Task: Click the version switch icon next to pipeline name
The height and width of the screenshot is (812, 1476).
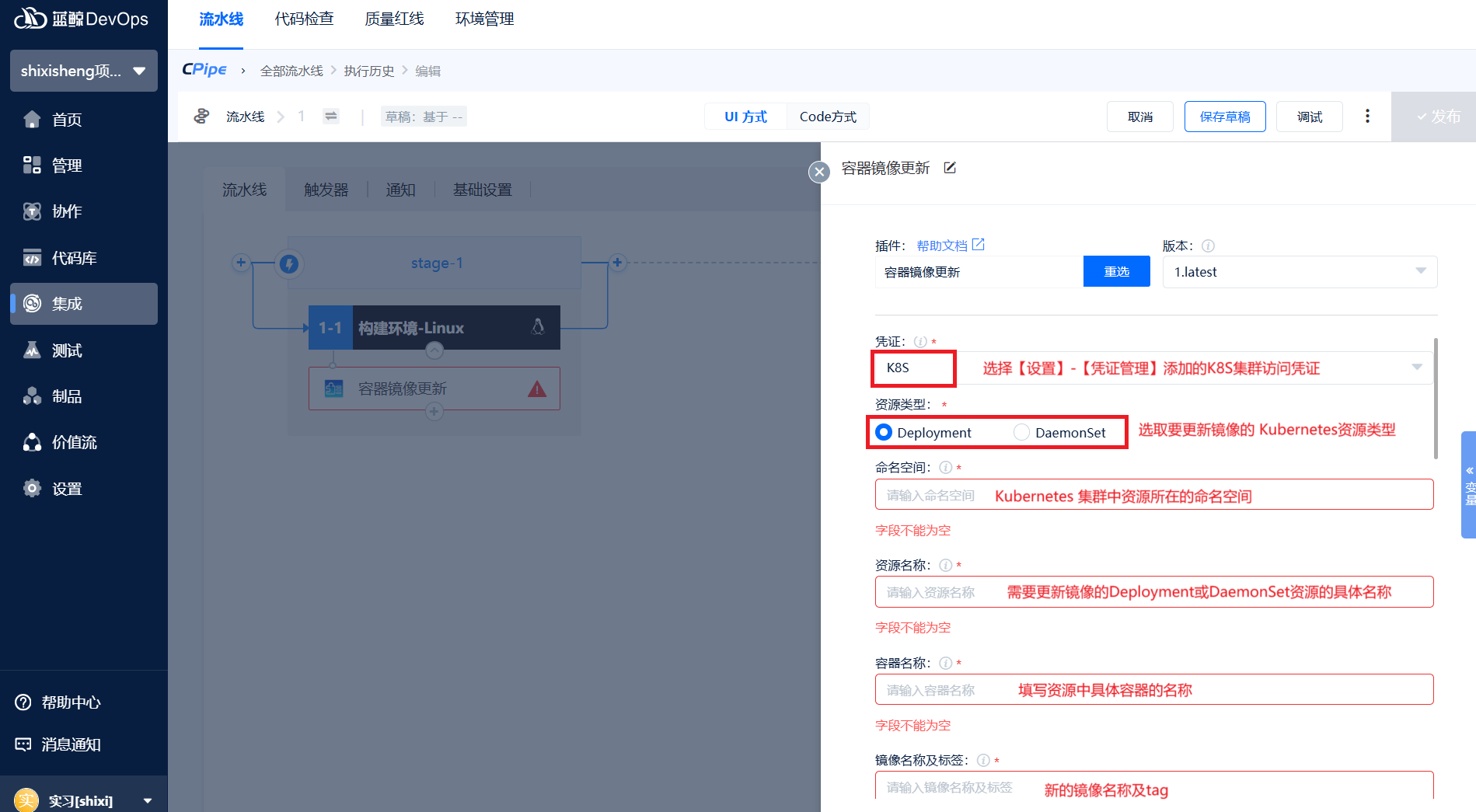Action: 331,117
